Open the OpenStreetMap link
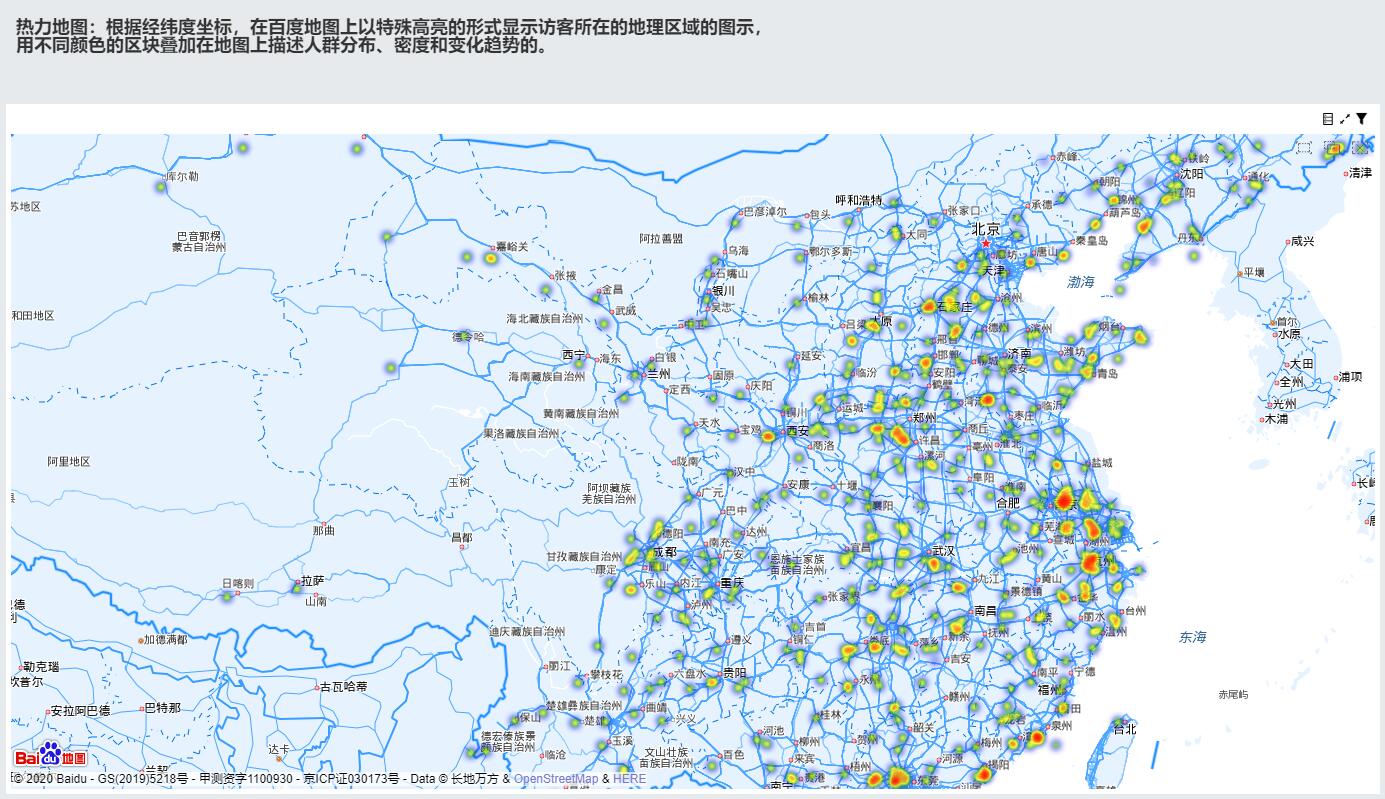This screenshot has height=799, width=1385. [556, 779]
